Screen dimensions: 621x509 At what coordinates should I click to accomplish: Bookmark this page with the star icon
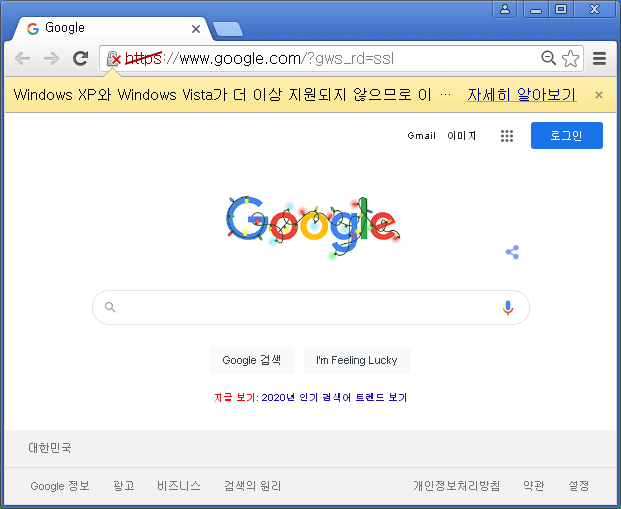click(x=570, y=58)
